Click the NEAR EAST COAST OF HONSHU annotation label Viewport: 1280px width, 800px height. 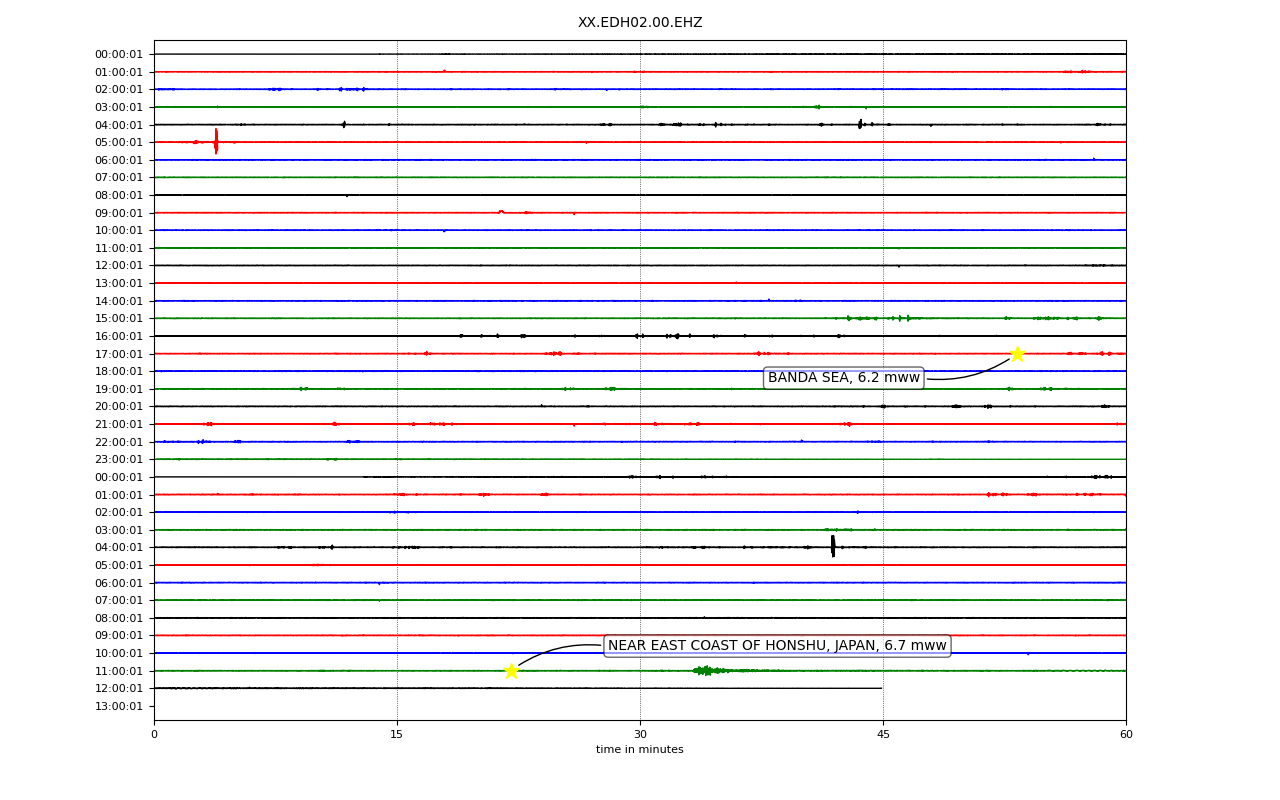click(x=777, y=646)
